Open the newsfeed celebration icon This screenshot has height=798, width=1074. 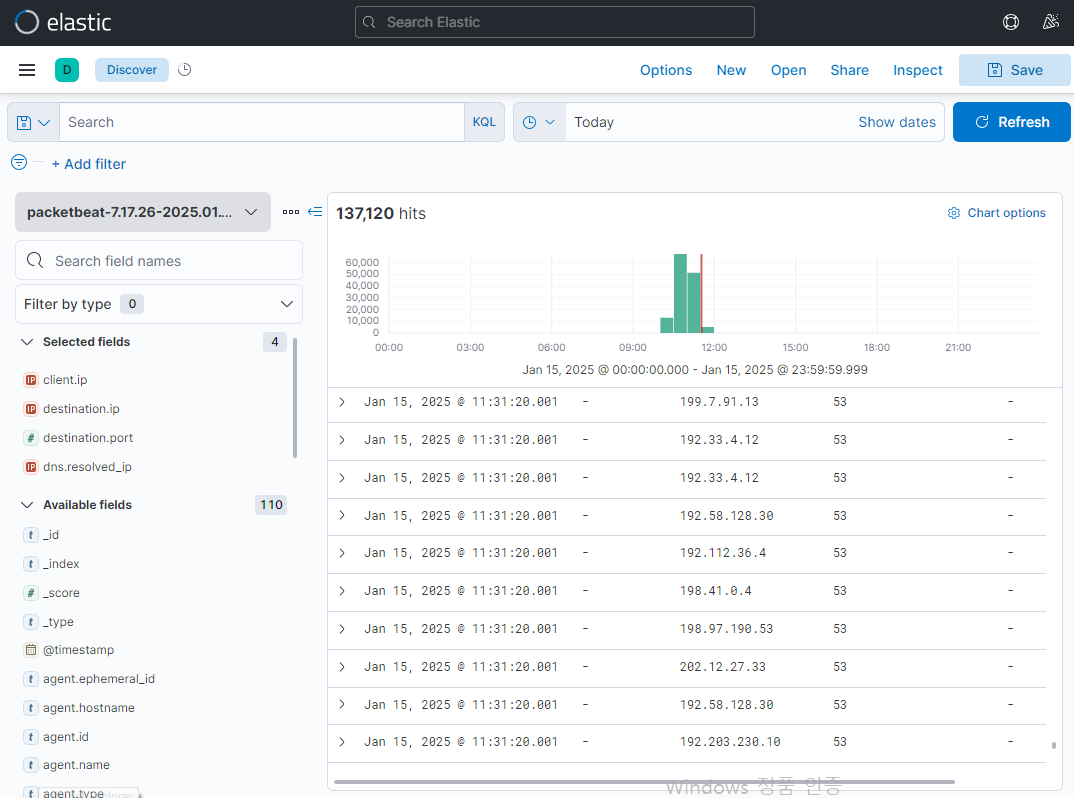(1050, 22)
